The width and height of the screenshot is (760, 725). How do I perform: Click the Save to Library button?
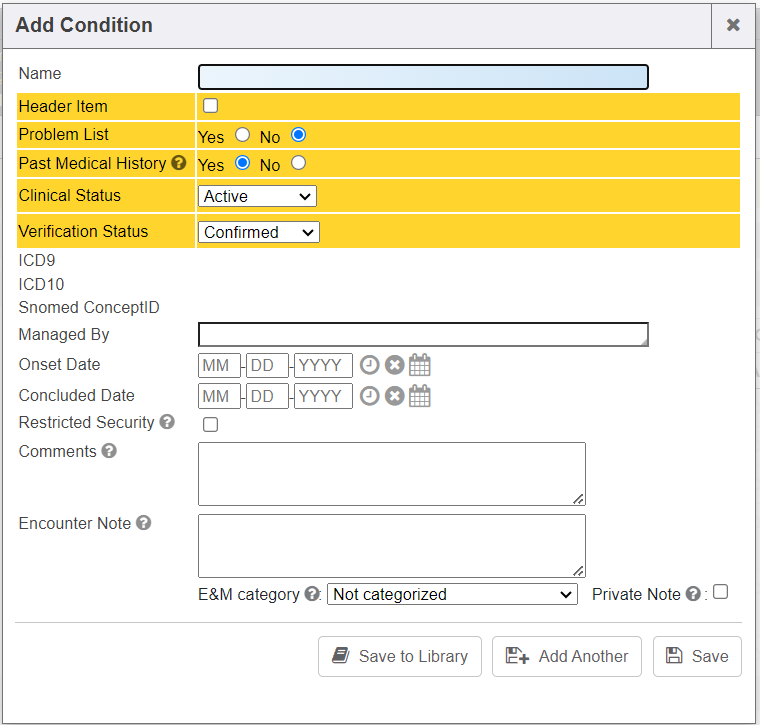click(x=400, y=656)
